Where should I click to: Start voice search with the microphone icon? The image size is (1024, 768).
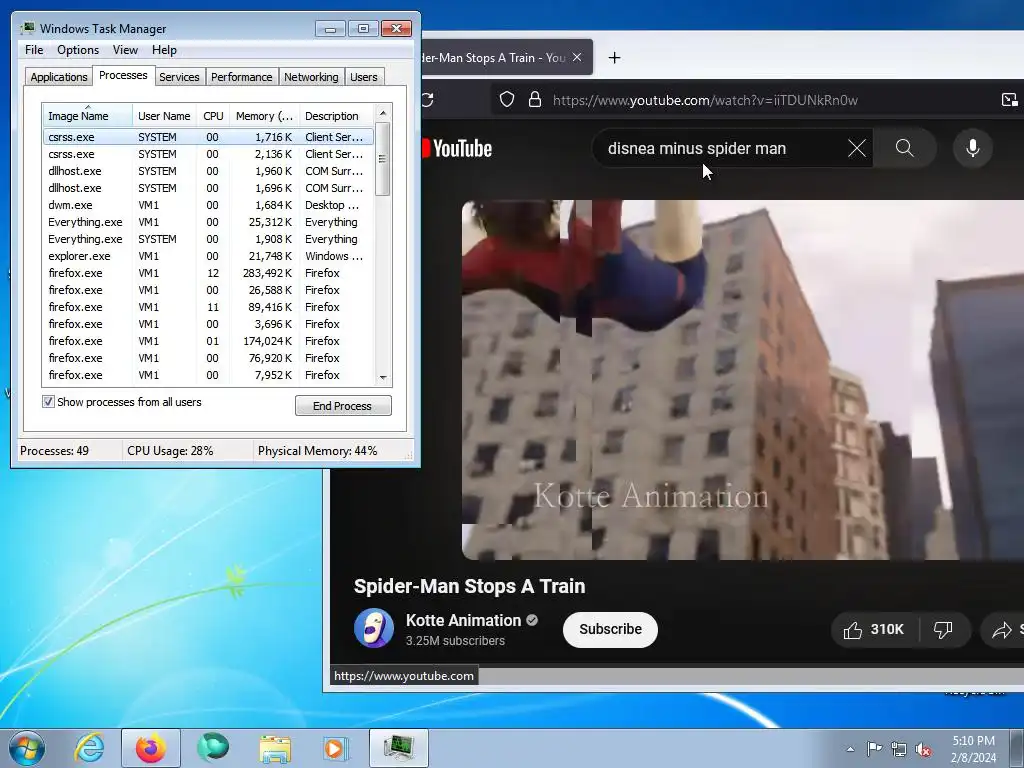tap(972, 148)
